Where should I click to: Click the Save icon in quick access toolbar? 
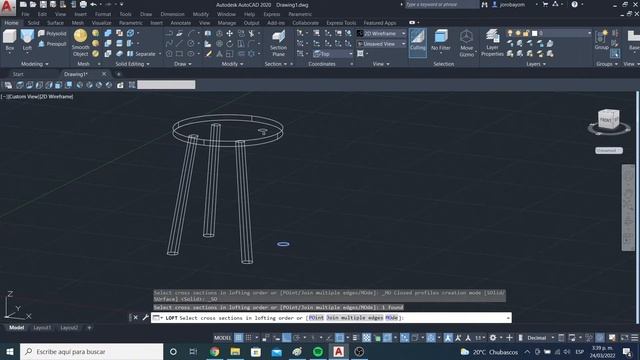click(43, 4)
